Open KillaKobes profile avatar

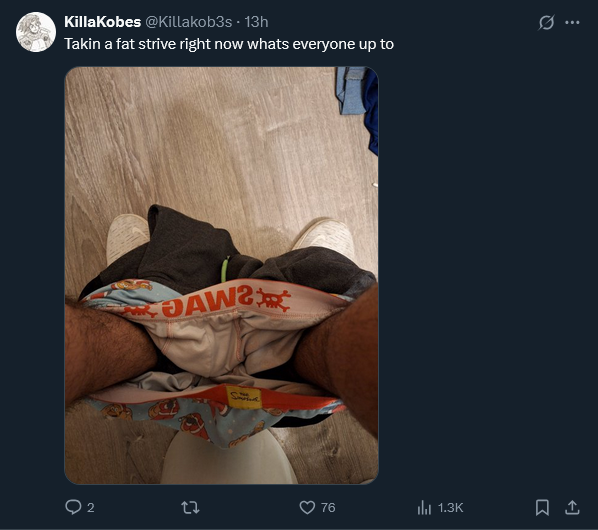pyautogui.click(x=36, y=32)
